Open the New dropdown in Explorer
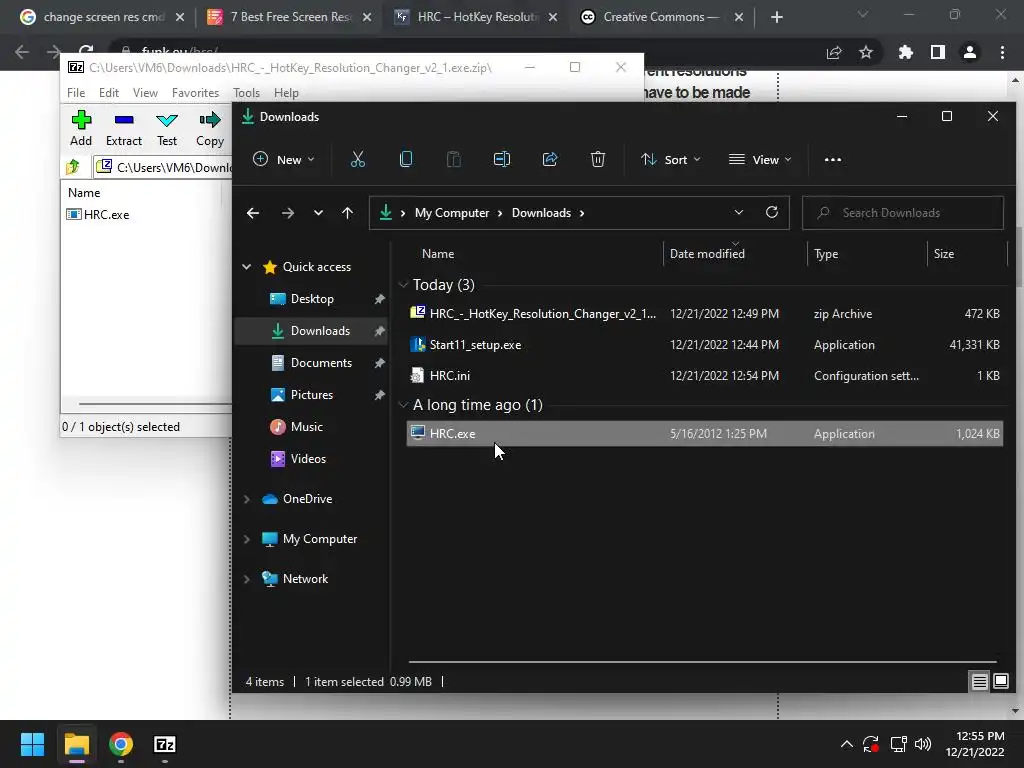Viewport: 1024px width, 768px height. pos(284,159)
